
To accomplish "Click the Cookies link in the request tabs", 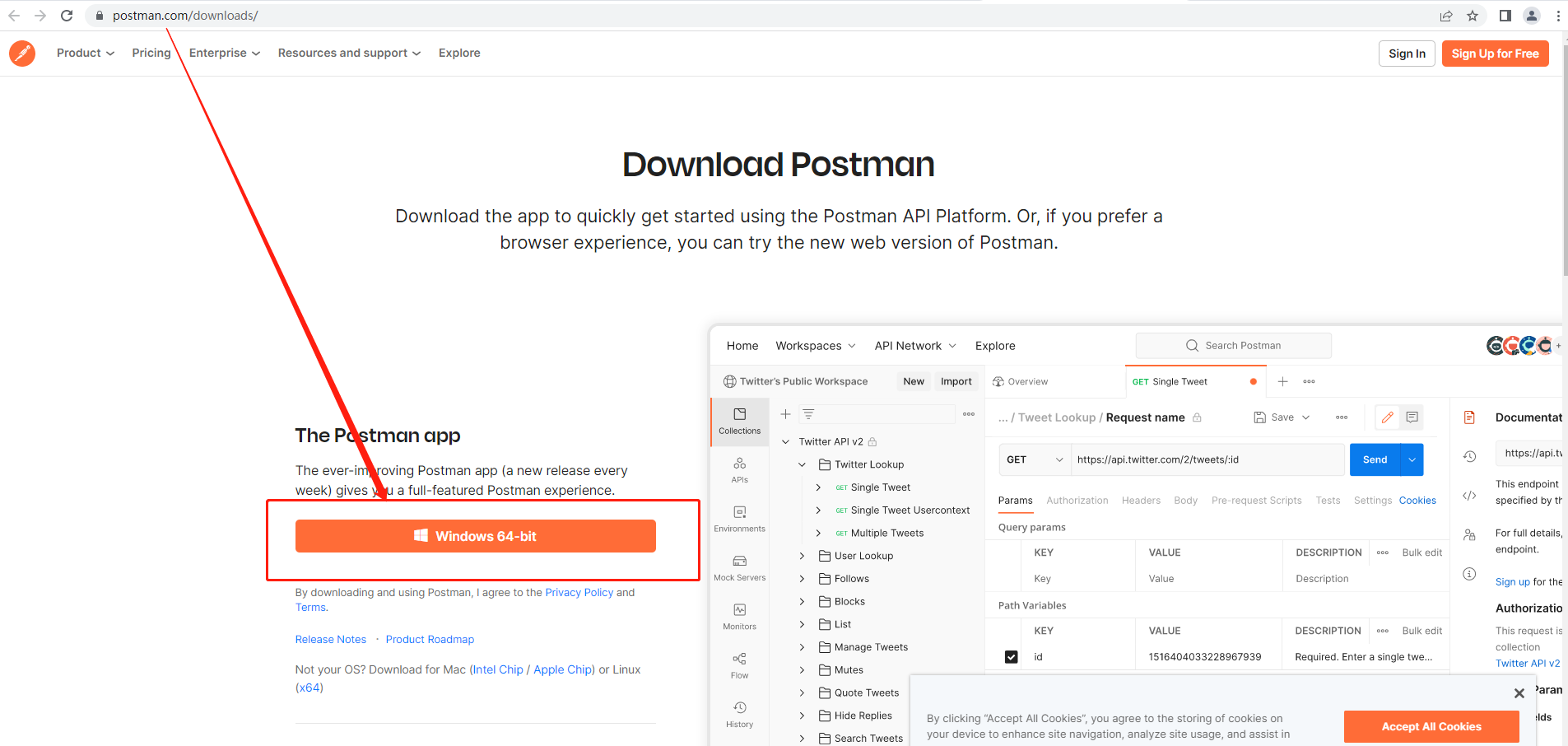I will pyautogui.click(x=1417, y=501).
